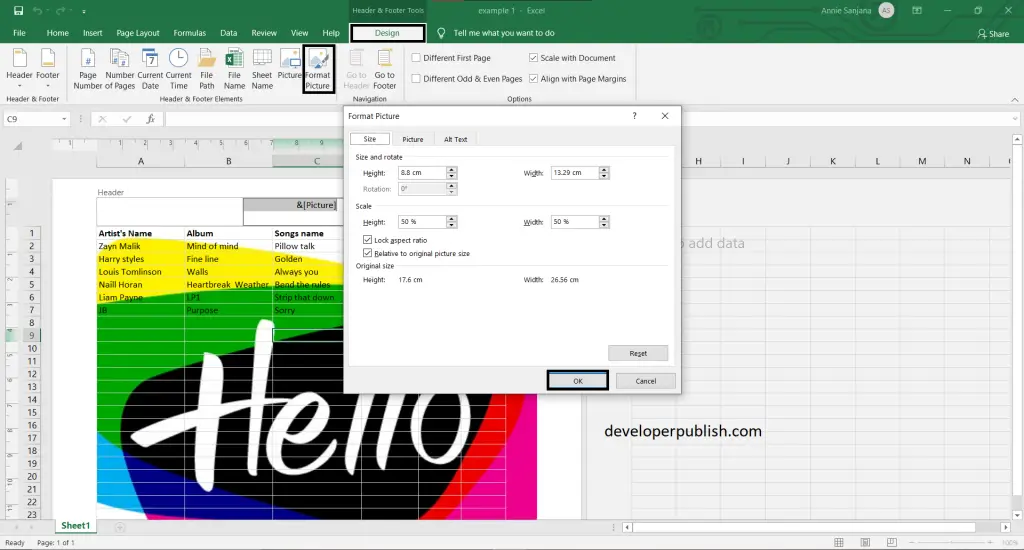Insert Current Date element

pyautogui.click(x=150, y=69)
